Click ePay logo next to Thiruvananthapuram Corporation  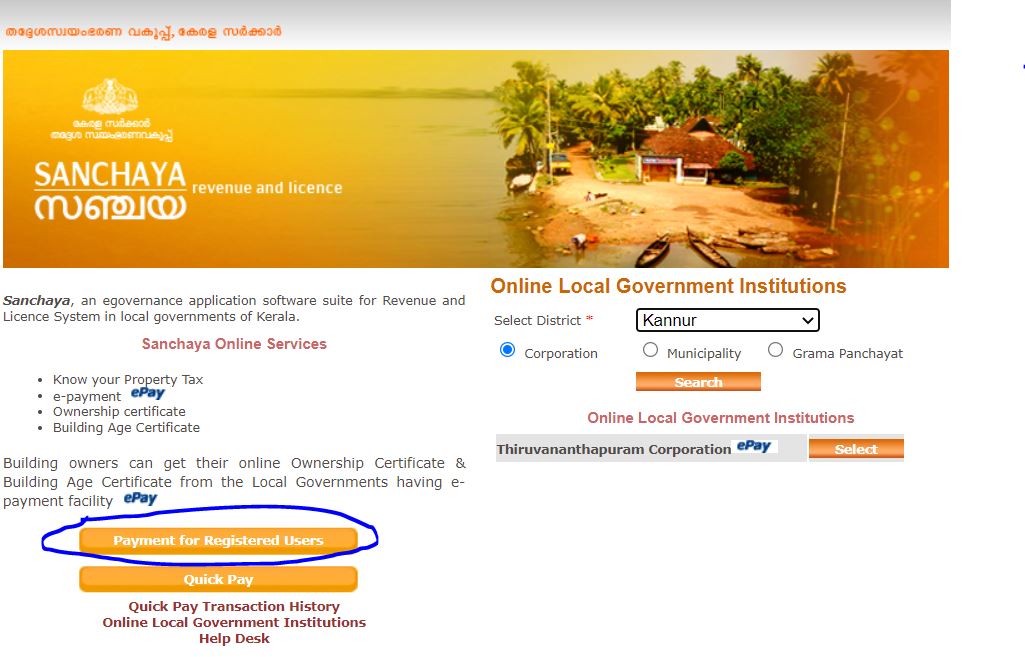tap(754, 446)
